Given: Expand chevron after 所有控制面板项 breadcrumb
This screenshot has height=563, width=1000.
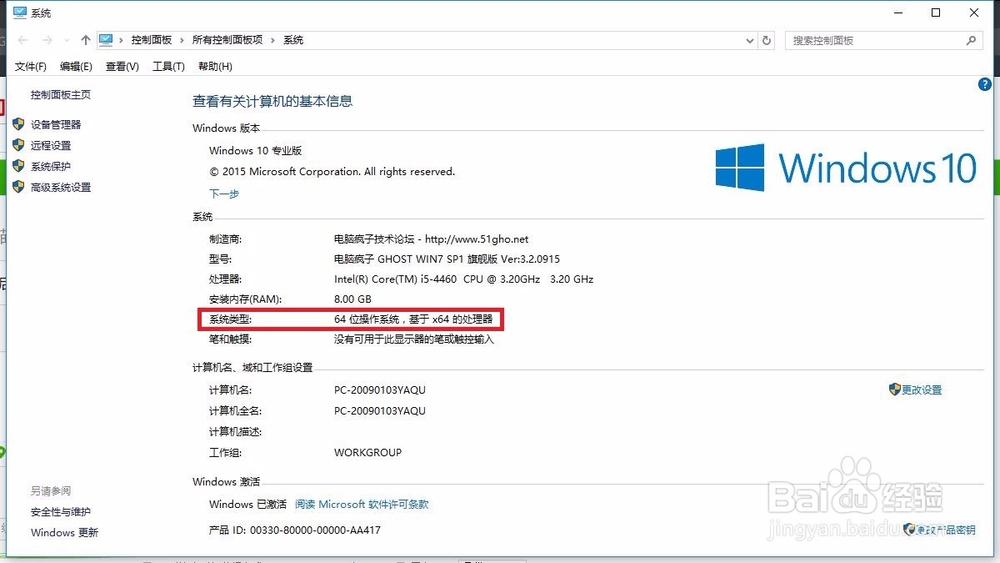Looking at the screenshot, I should point(273,40).
